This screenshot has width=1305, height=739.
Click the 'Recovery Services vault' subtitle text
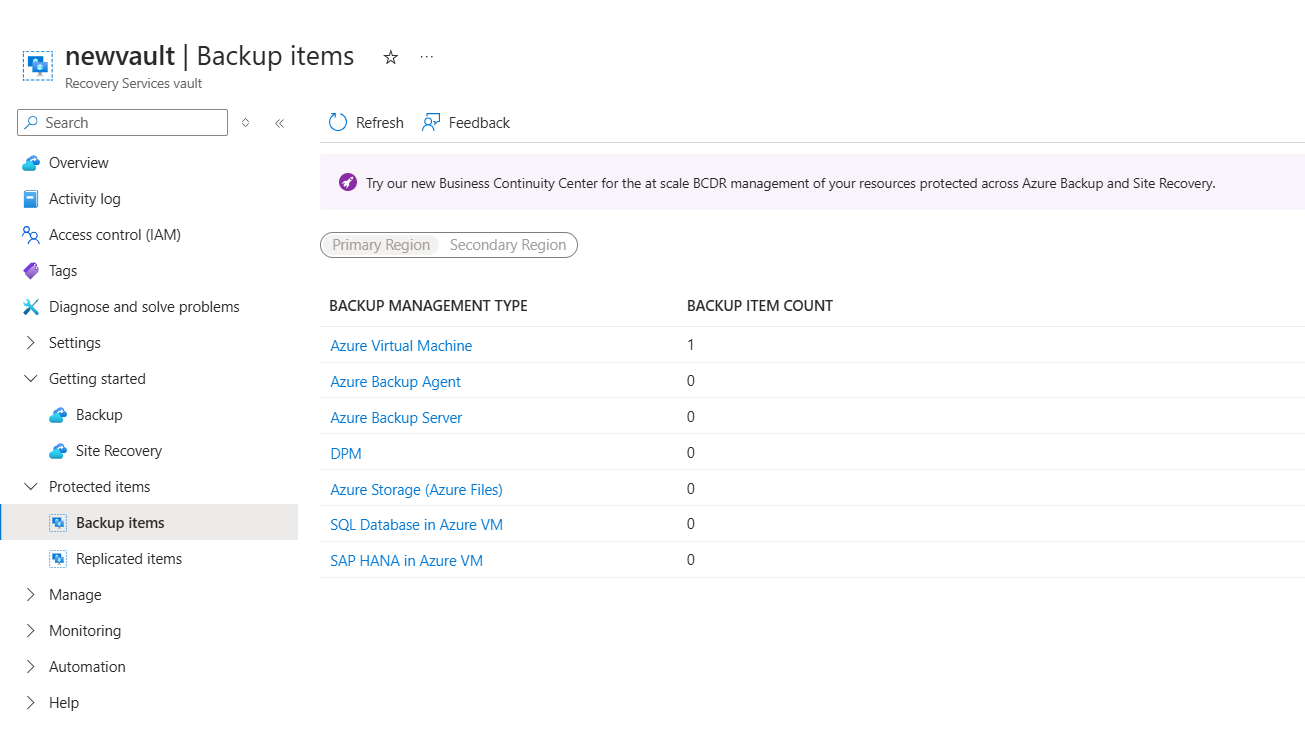pyautogui.click(x=134, y=84)
